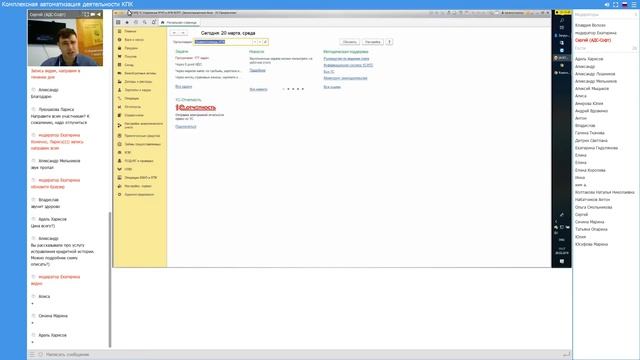Image resolution: width=640 pixels, height=360 pixels.
Task: Click the Настройка button
Action: click(373, 42)
